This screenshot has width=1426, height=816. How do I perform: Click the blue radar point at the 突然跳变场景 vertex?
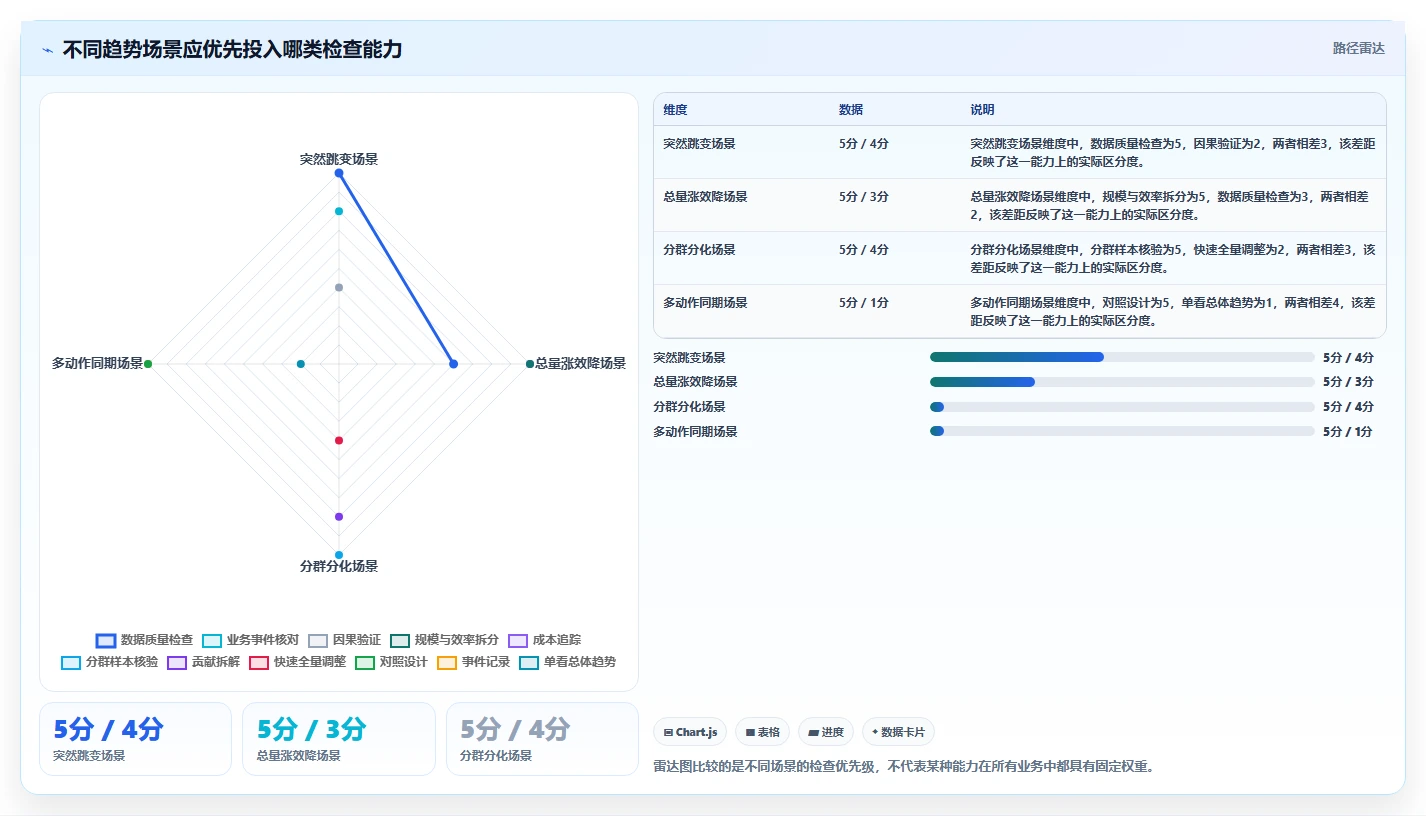[x=339, y=173]
